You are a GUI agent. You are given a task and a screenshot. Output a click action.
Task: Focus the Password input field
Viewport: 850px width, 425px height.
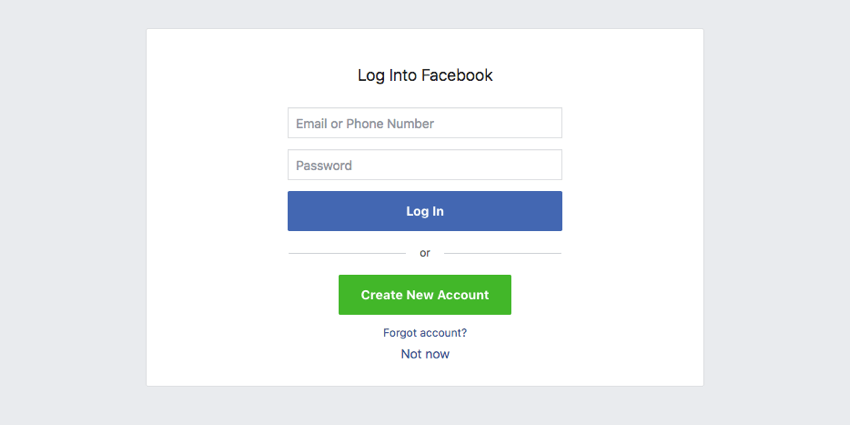(x=424, y=164)
